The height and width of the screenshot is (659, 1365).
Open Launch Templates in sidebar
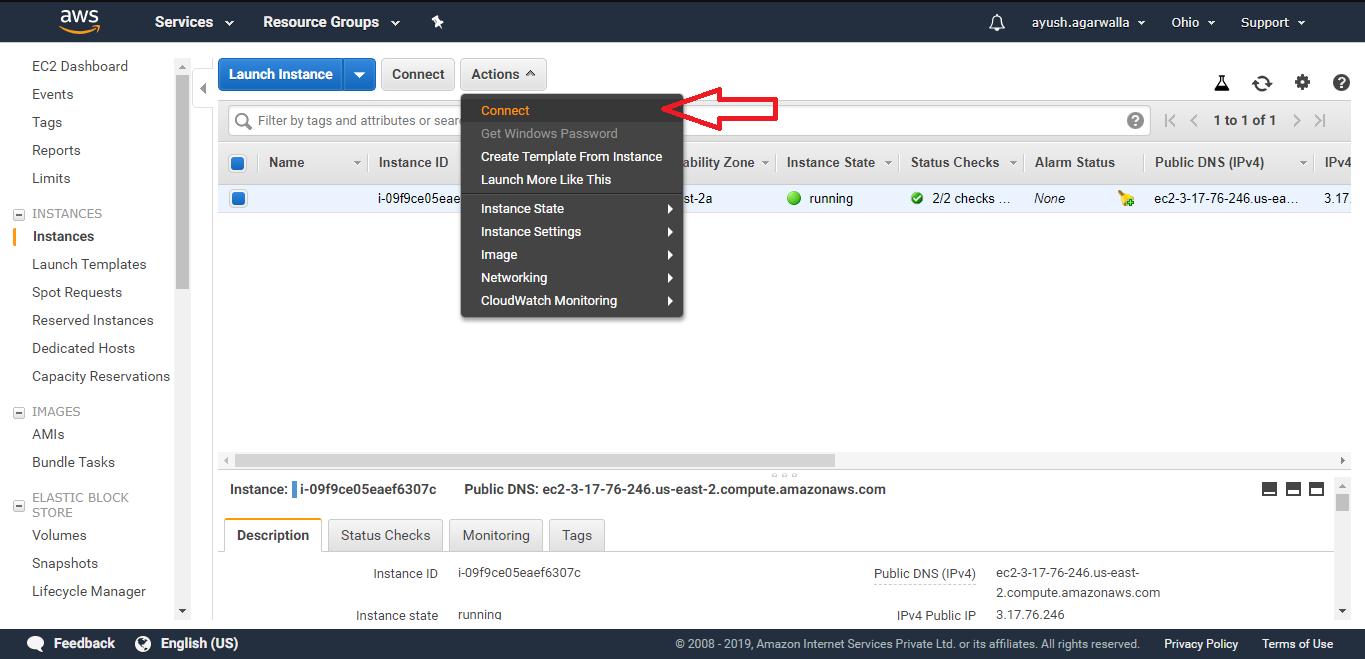click(89, 264)
